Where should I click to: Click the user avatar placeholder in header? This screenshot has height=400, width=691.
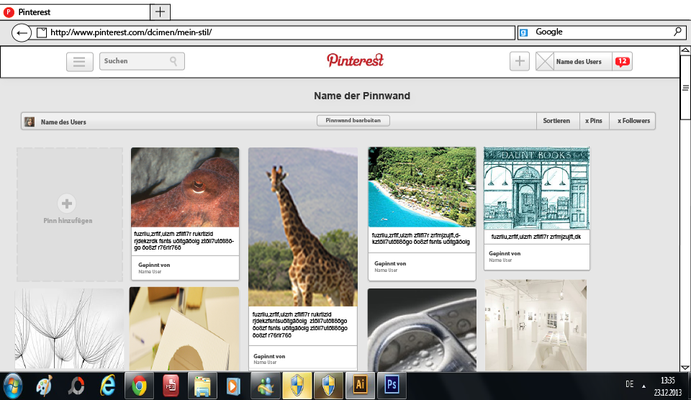[x=544, y=62]
